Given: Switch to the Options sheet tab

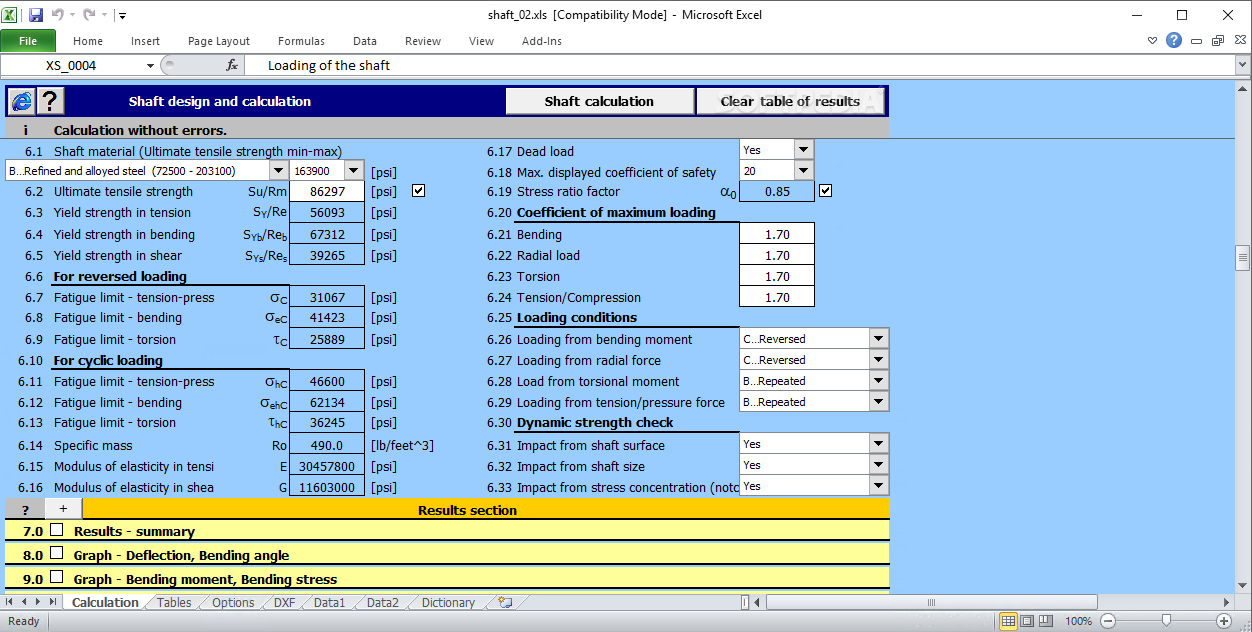Looking at the screenshot, I should (x=233, y=602).
